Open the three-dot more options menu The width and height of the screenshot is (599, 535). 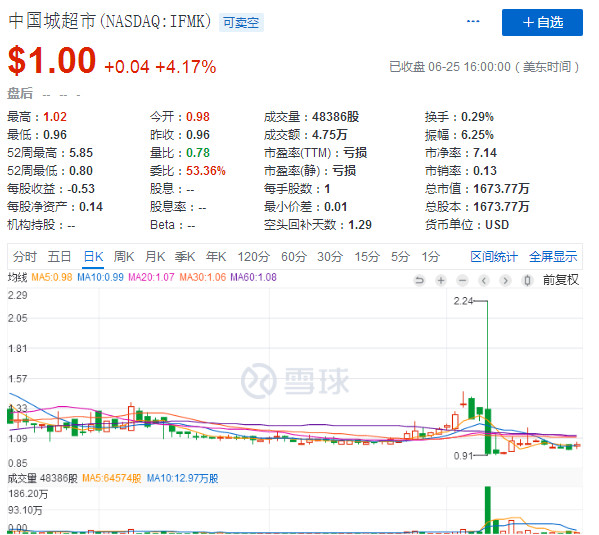pyautogui.click(x=473, y=21)
